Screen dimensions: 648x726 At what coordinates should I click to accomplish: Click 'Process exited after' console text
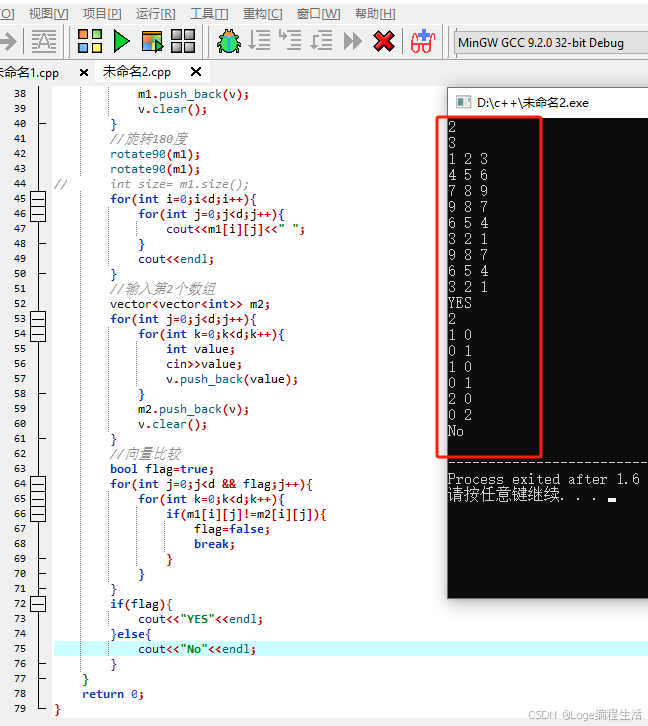[527, 479]
